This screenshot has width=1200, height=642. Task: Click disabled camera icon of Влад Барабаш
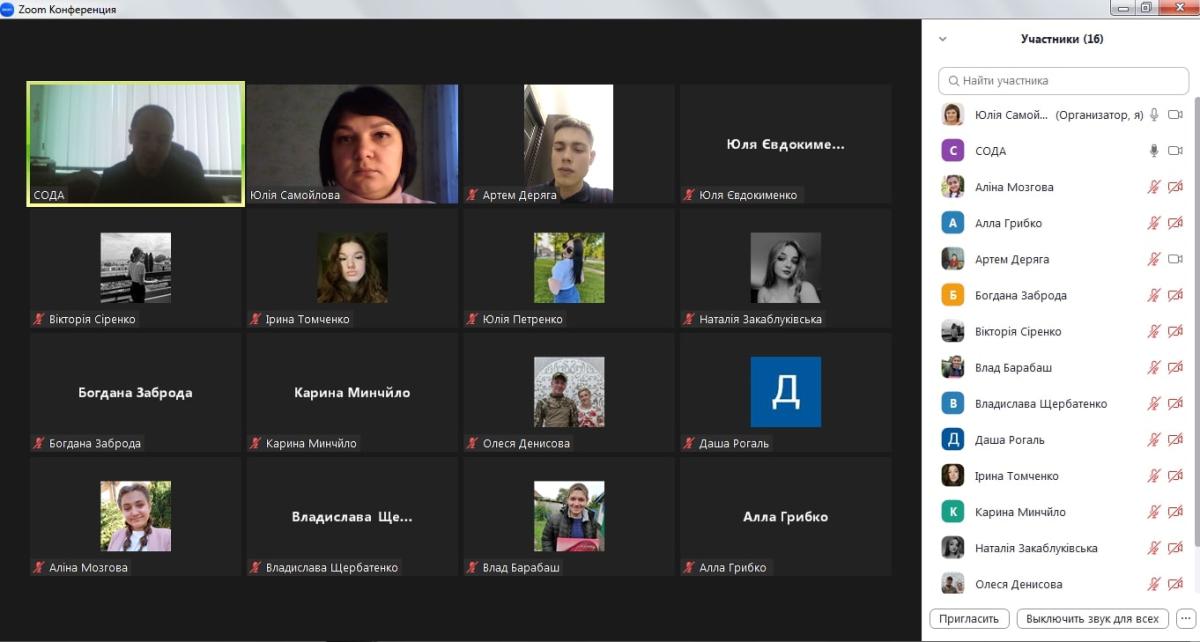point(1175,367)
